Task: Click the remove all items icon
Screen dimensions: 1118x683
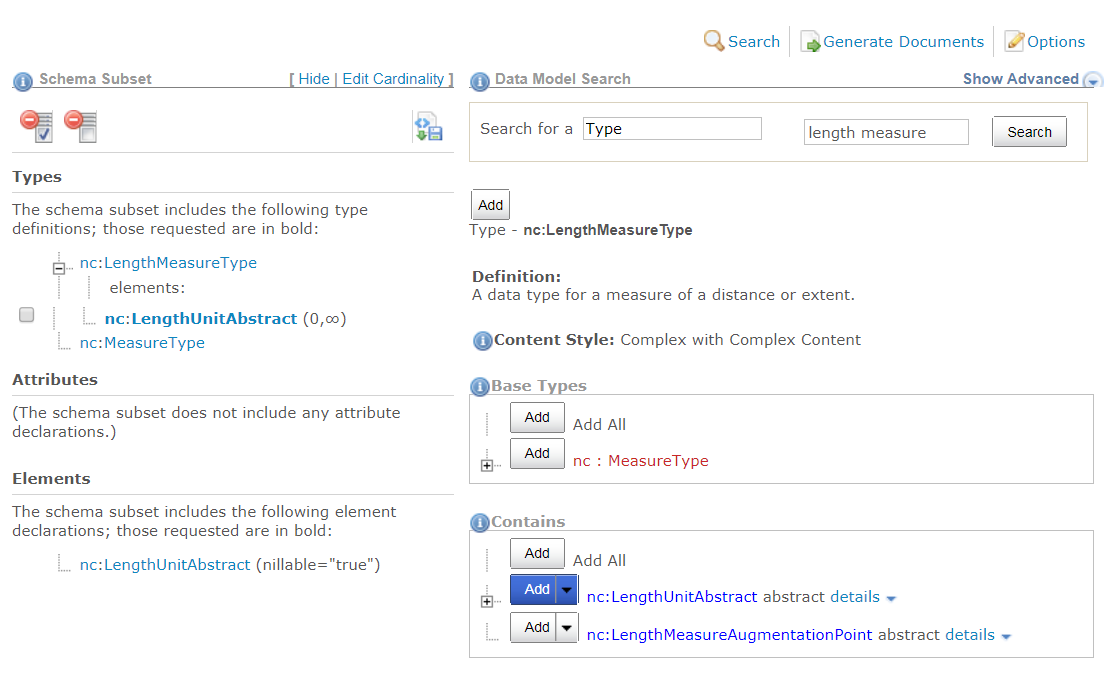Action: tap(80, 126)
